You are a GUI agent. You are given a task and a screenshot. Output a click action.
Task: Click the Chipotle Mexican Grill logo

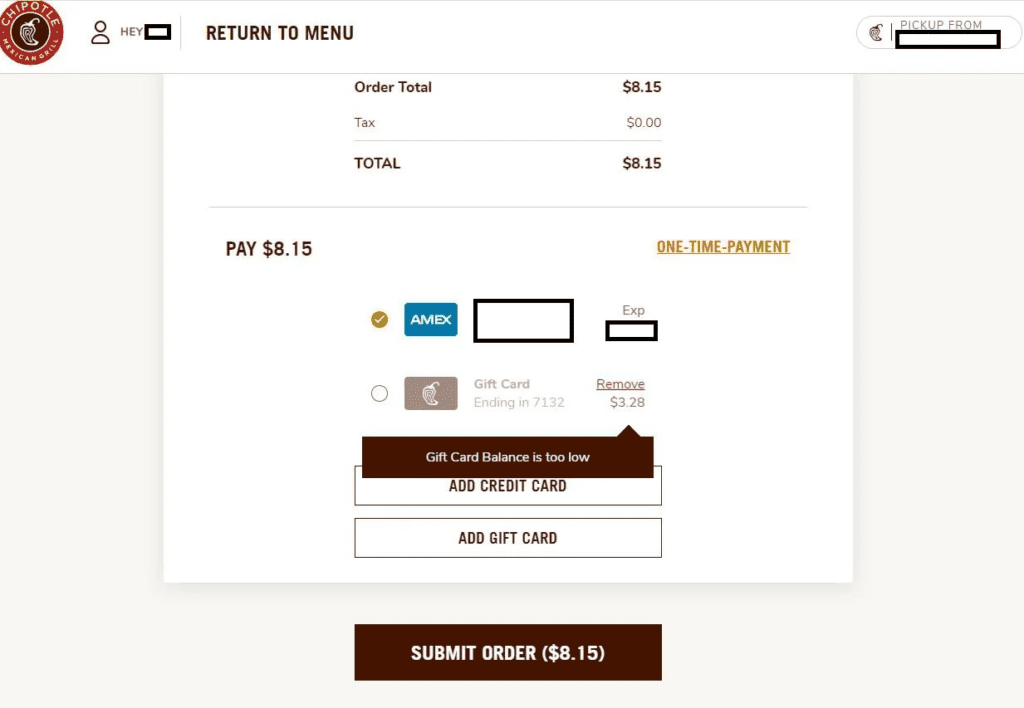pyautogui.click(x=31, y=33)
